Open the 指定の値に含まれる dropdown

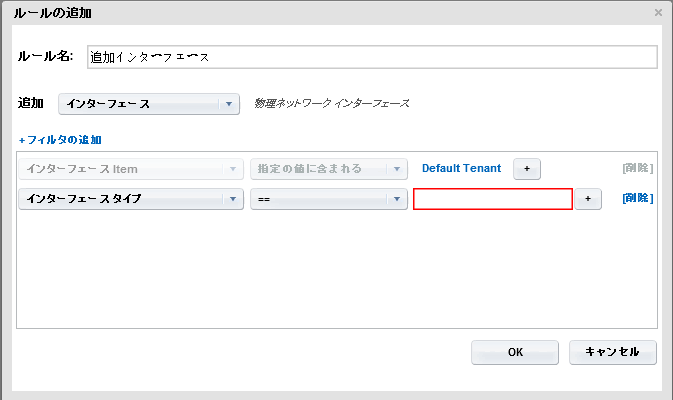pyautogui.click(x=328, y=169)
